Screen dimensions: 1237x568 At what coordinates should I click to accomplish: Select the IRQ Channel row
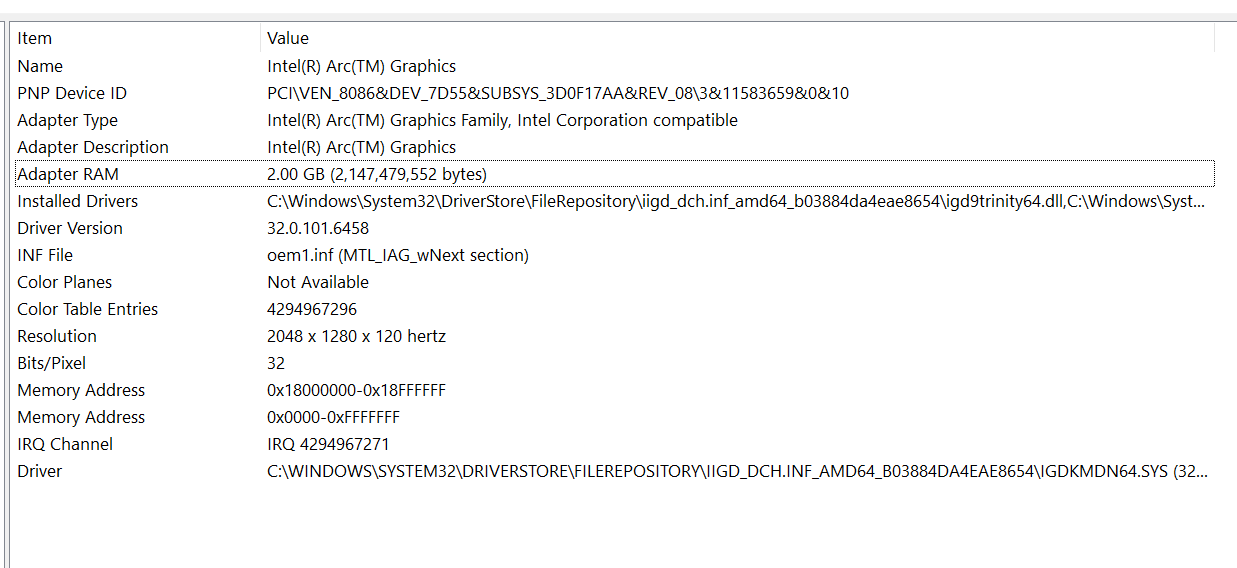(x=65, y=444)
